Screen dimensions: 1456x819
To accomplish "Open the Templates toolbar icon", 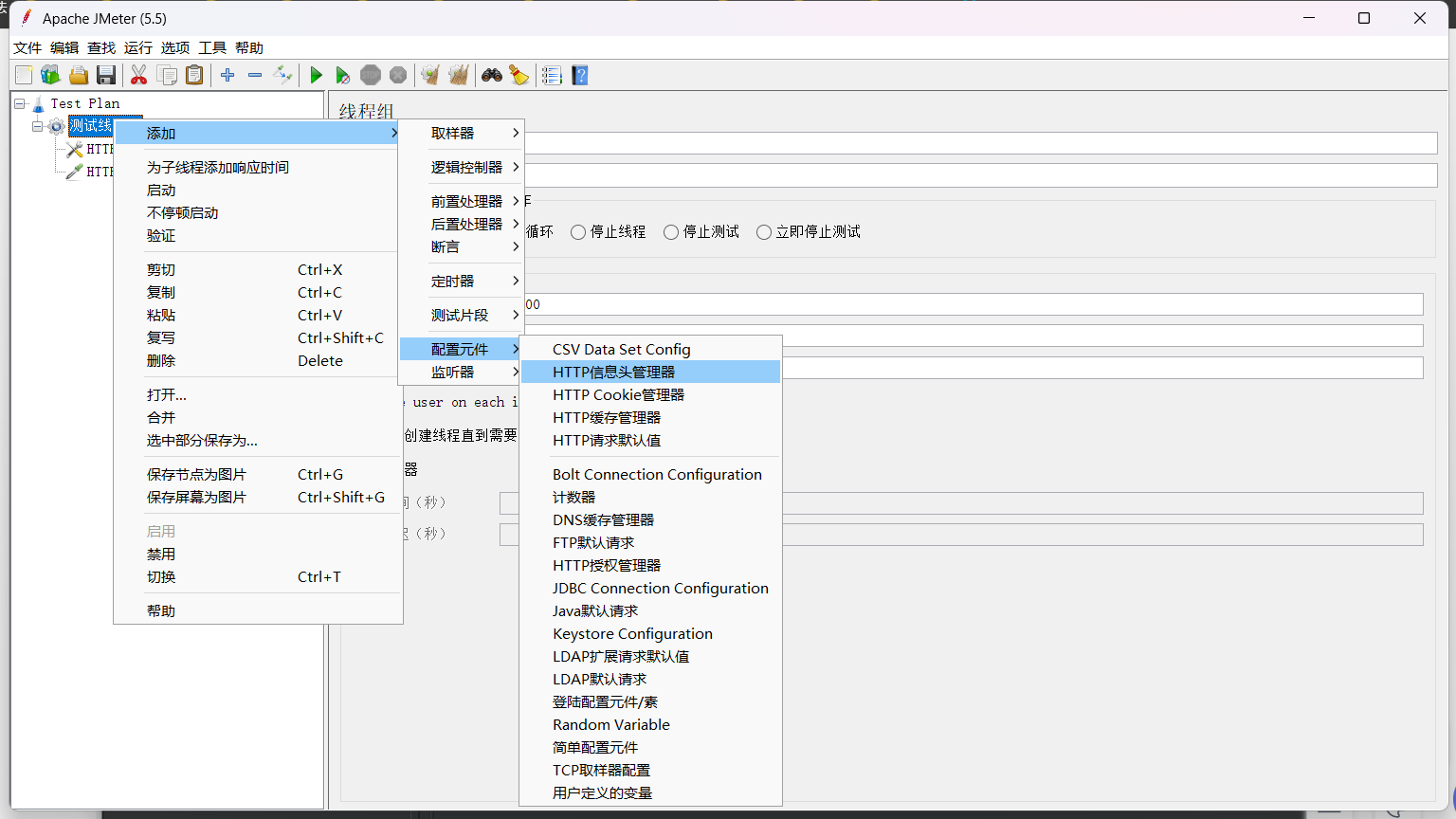I will pos(50,75).
